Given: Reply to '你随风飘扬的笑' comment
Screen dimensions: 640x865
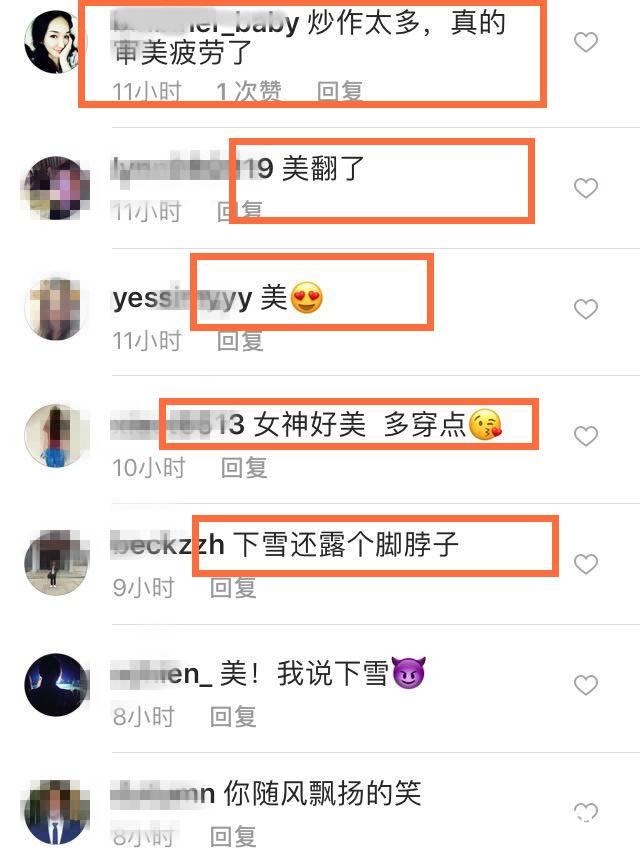Looking at the screenshot, I should [x=233, y=837].
